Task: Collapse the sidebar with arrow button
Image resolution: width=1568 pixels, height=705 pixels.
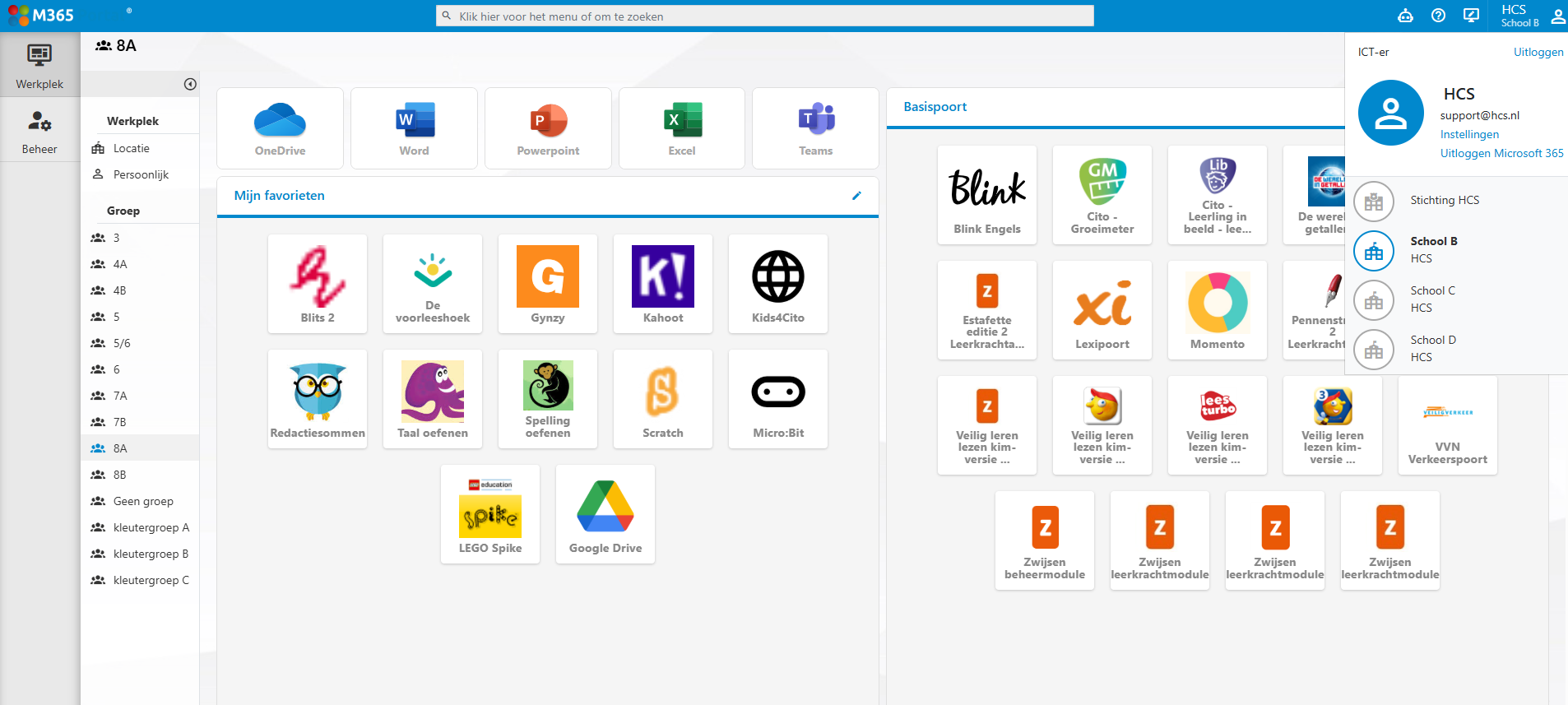Action: click(190, 84)
